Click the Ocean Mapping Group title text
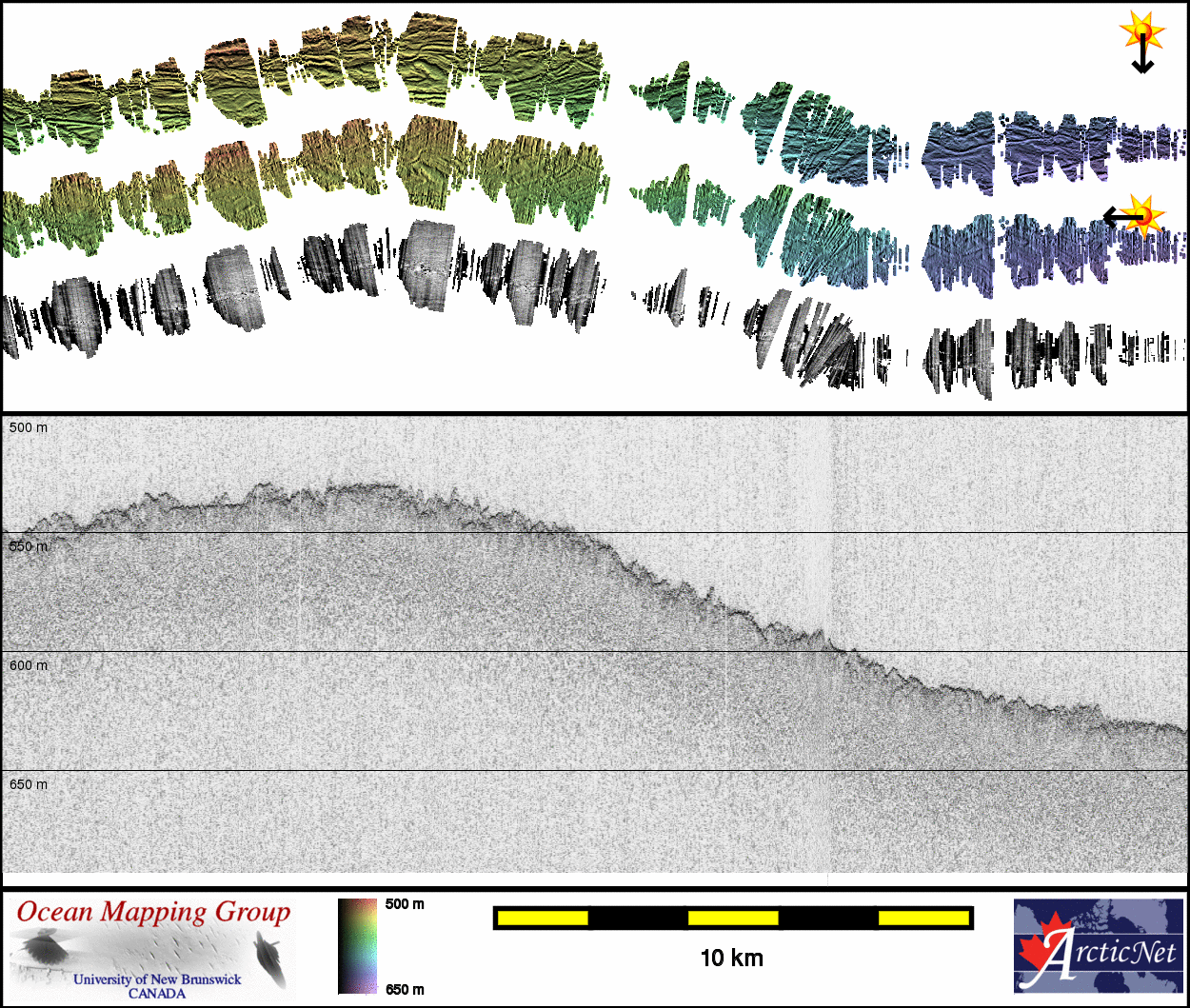1190x1008 pixels. (153, 912)
